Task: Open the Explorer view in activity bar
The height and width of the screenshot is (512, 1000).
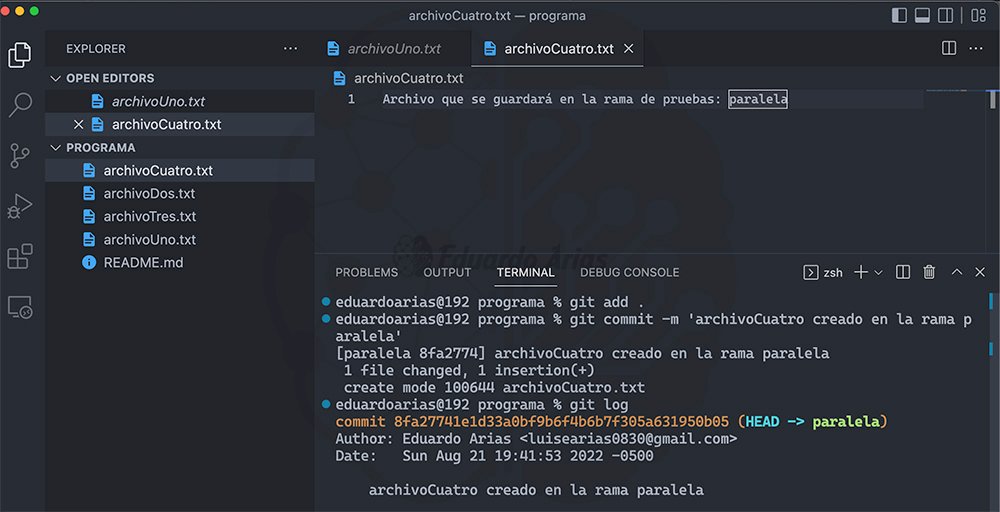Action: pos(19,55)
